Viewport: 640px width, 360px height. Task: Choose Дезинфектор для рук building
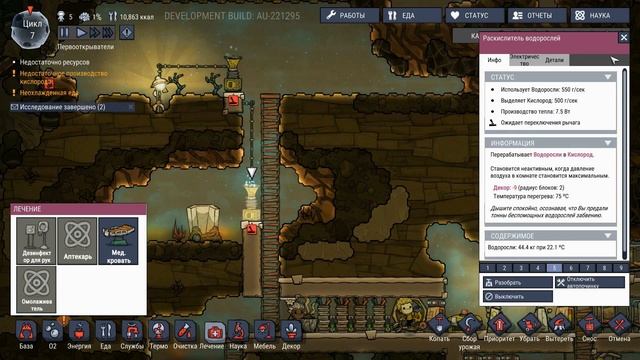[x=36, y=241]
